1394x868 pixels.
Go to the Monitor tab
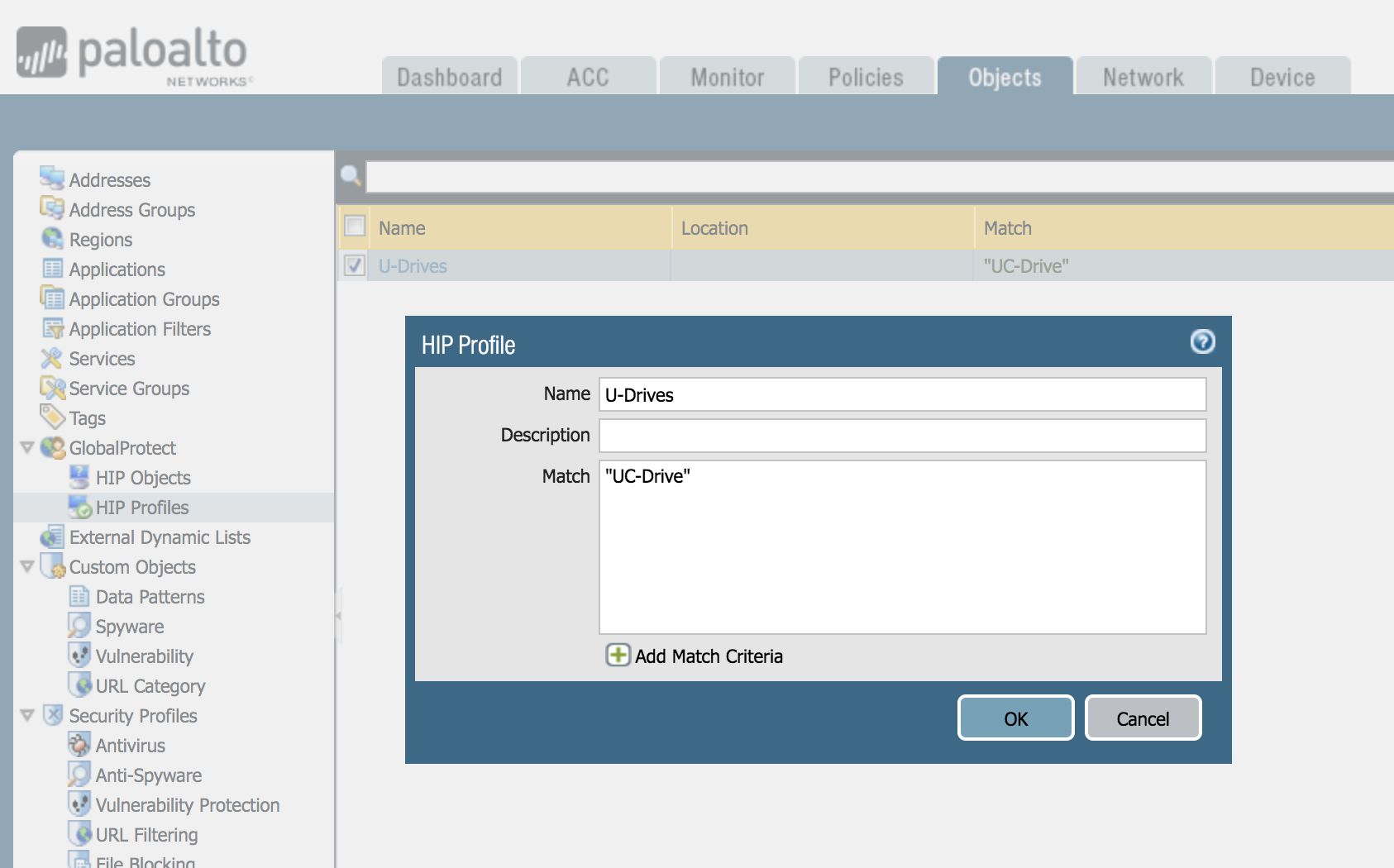(728, 76)
